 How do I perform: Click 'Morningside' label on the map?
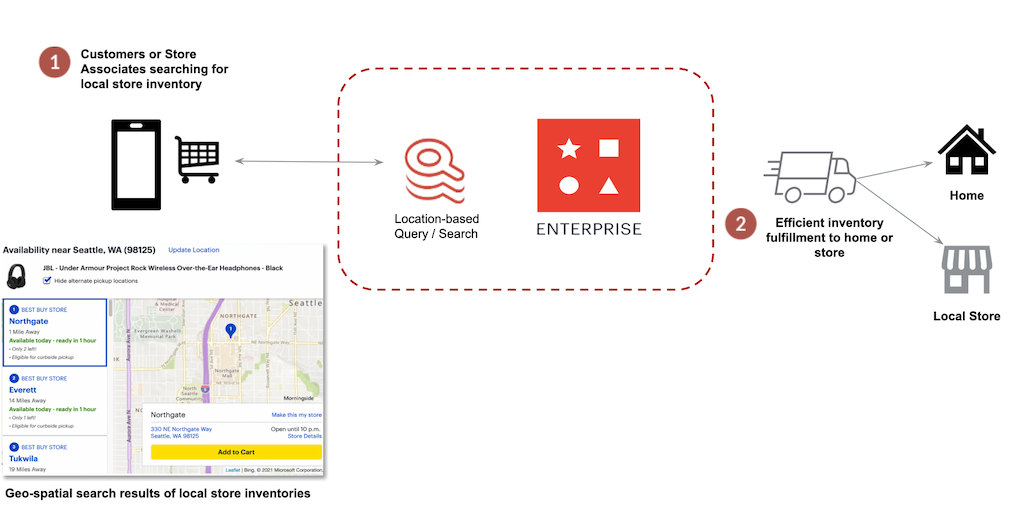298,398
